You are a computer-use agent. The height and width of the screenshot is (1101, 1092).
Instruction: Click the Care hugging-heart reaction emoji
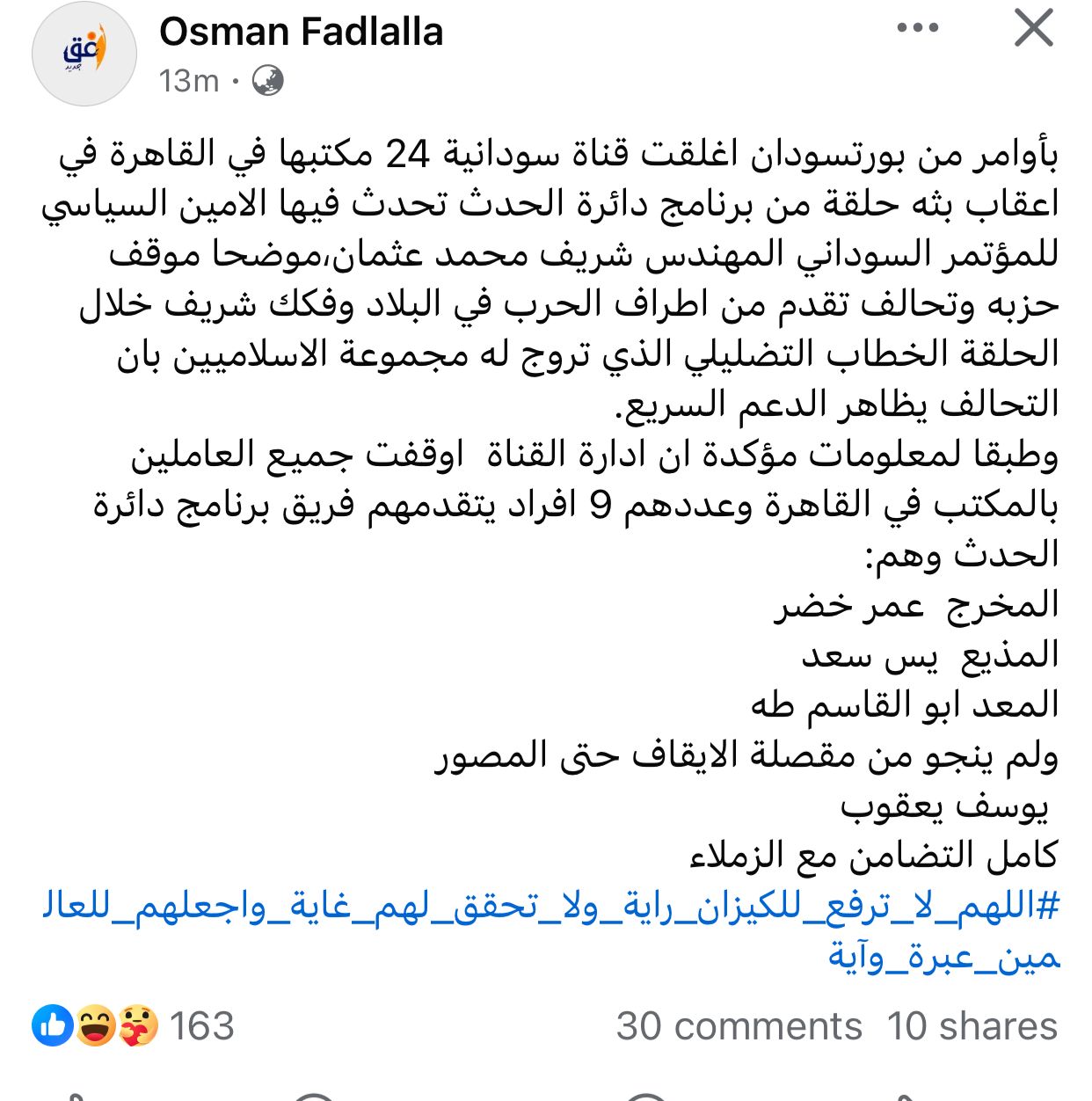[137, 1026]
